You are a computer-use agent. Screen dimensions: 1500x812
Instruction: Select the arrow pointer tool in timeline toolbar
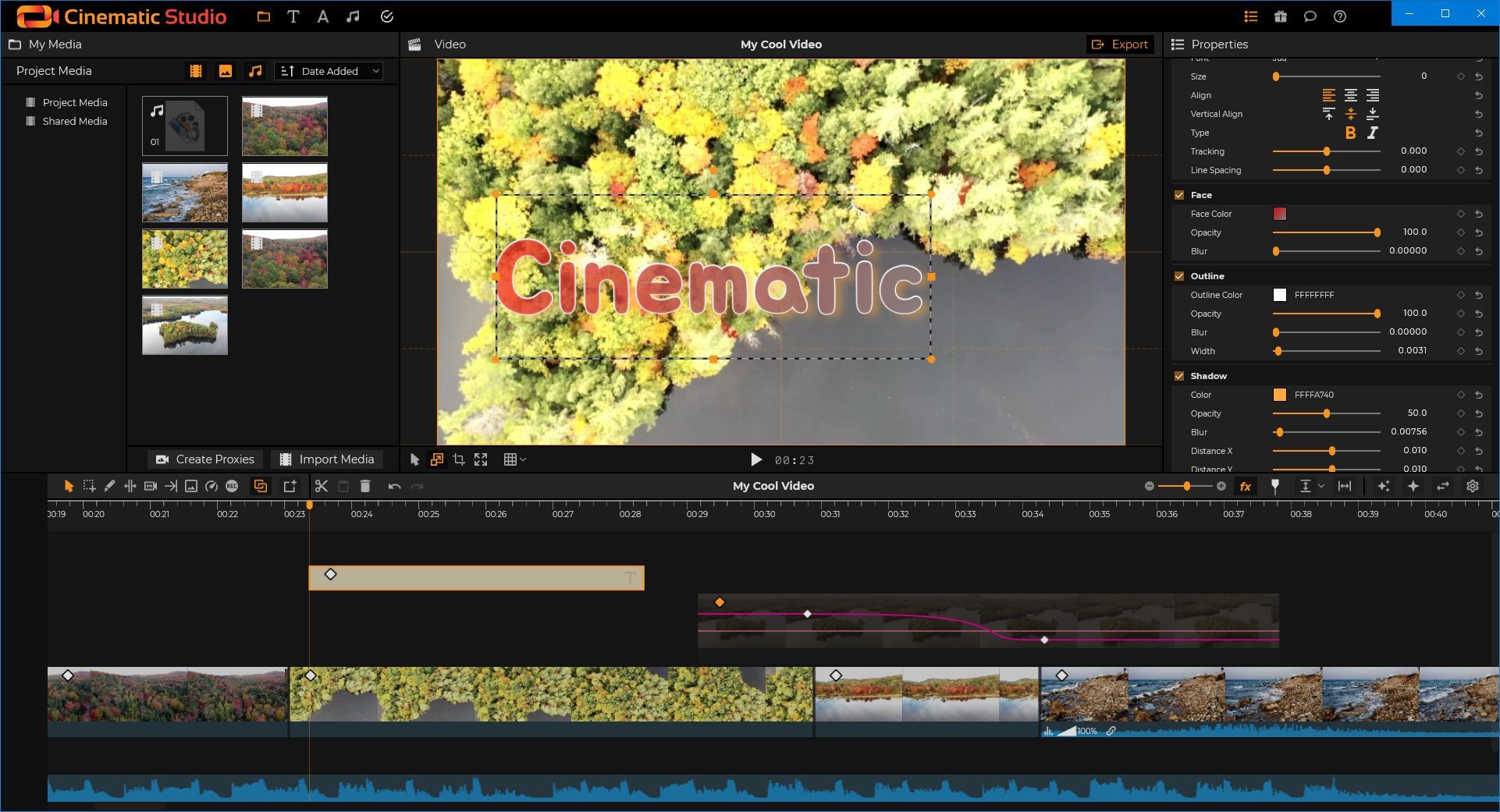pyautogui.click(x=68, y=485)
